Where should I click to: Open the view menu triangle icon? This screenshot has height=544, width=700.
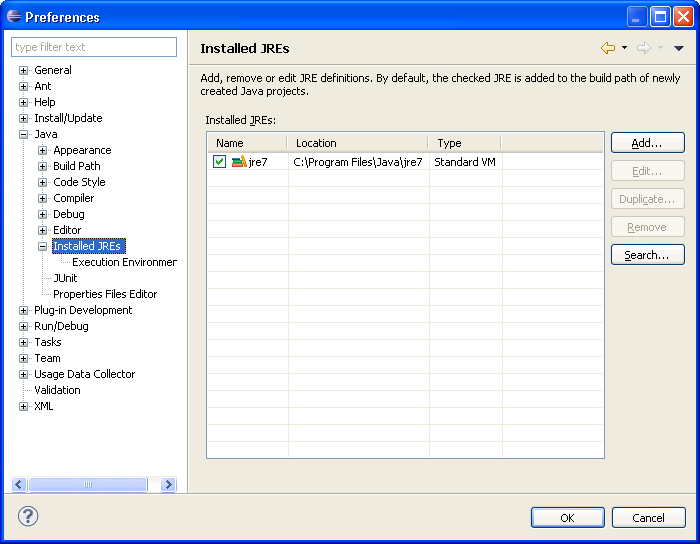point(678,48)
